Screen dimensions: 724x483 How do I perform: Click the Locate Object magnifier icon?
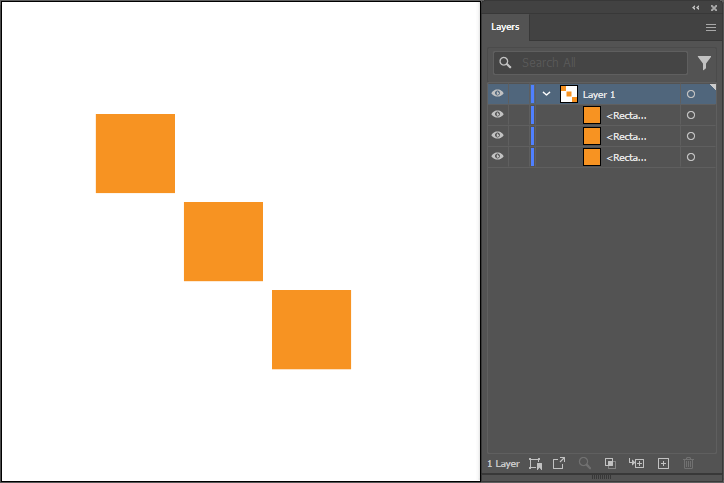click(584, 463)
